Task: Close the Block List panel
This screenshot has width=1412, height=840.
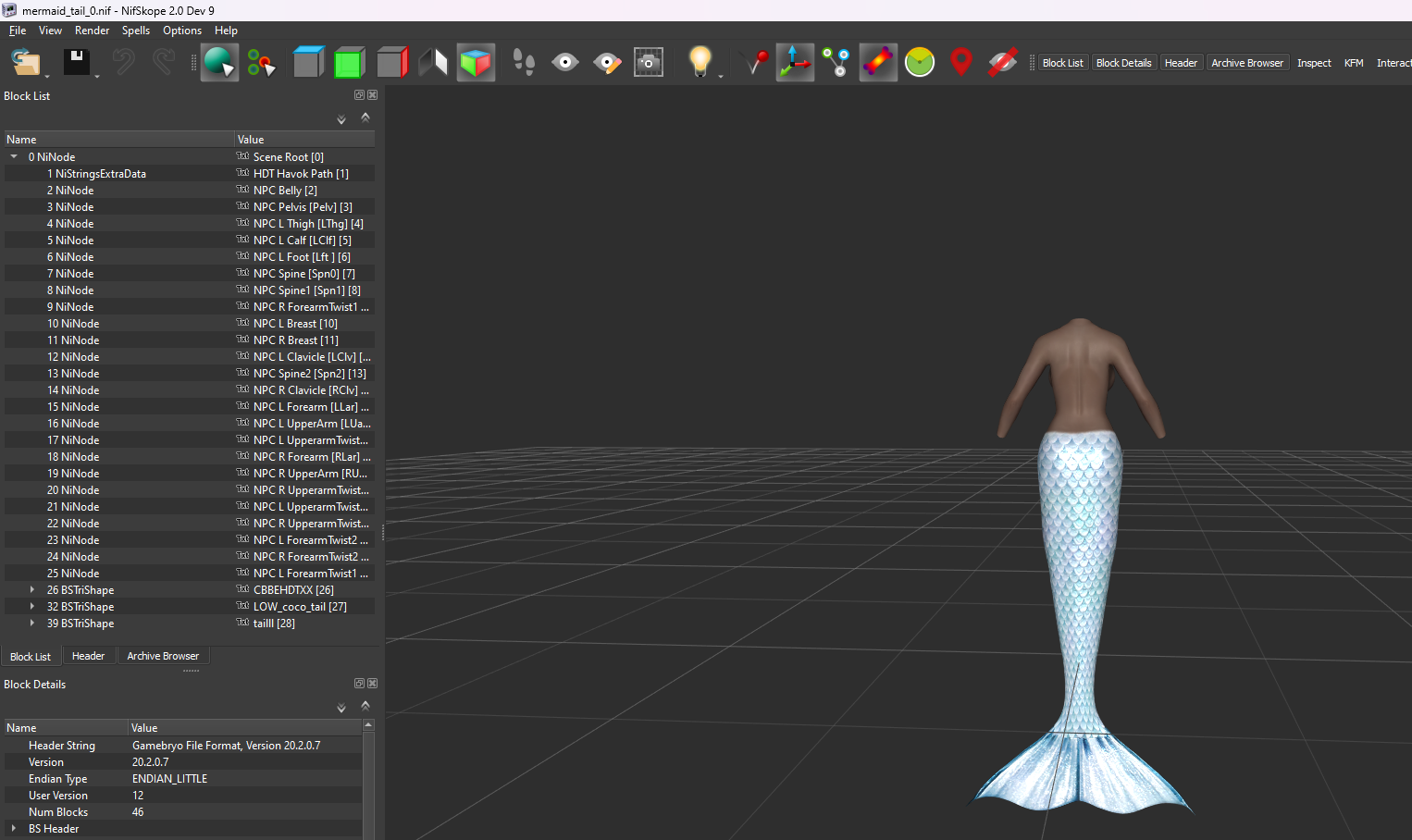Action: [x=373, y=95]
